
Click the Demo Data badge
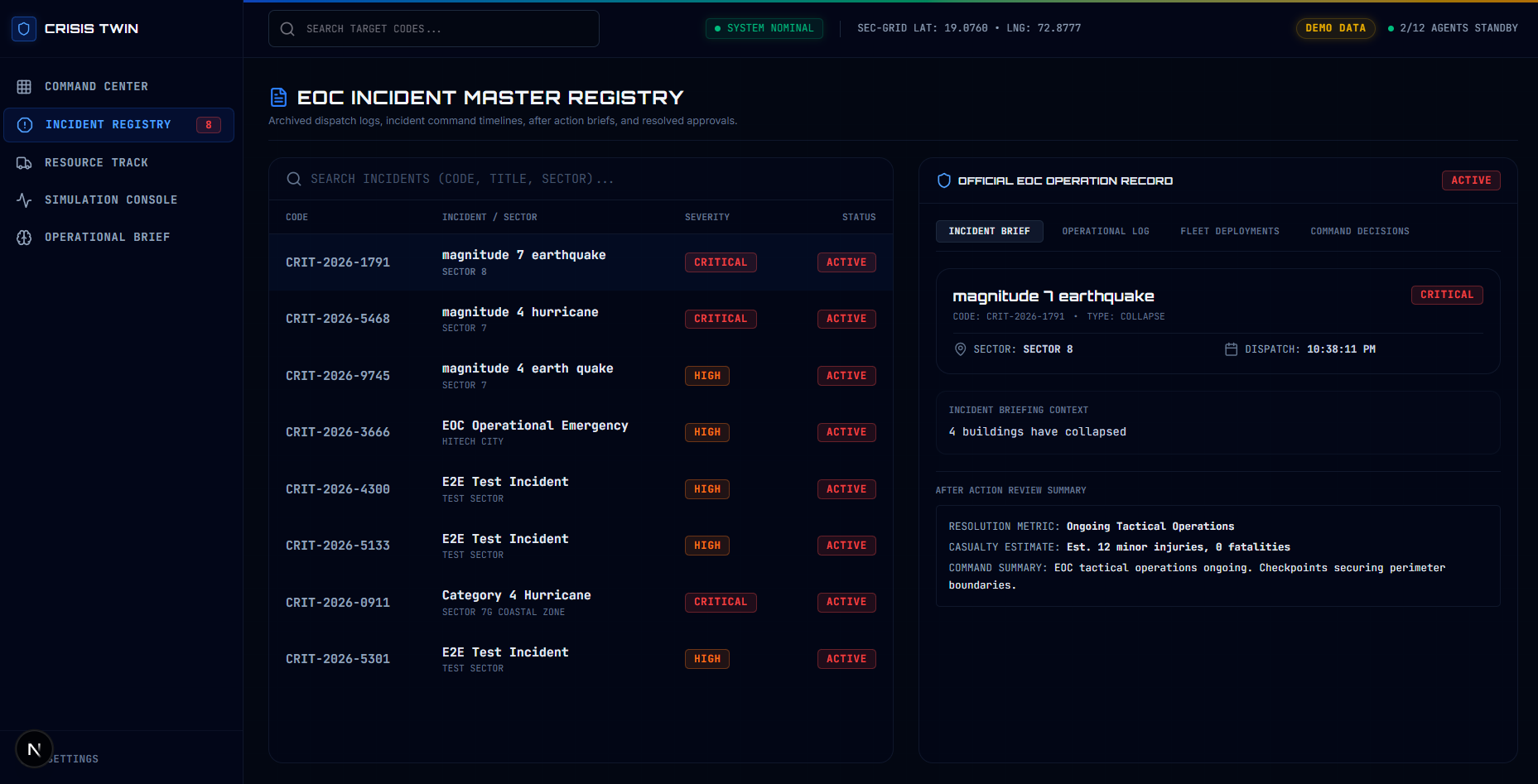pos(1335,28)
